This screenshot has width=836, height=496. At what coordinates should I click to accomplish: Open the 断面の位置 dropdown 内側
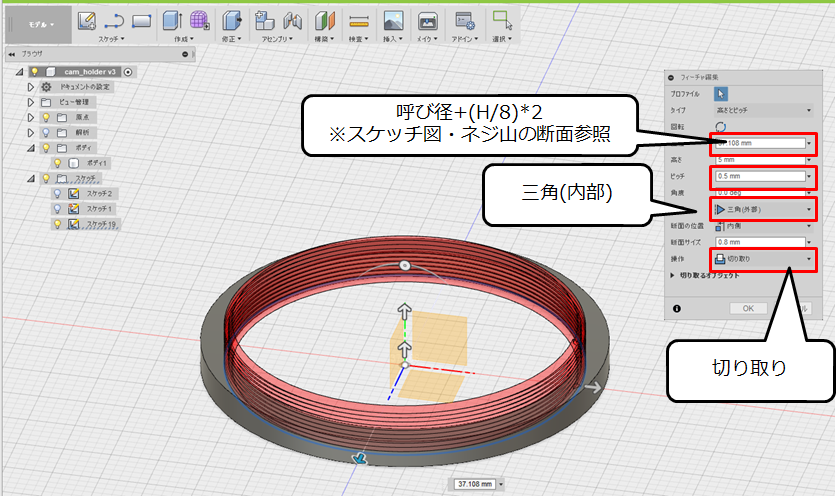pyautogui.click(x=763, y=226)
